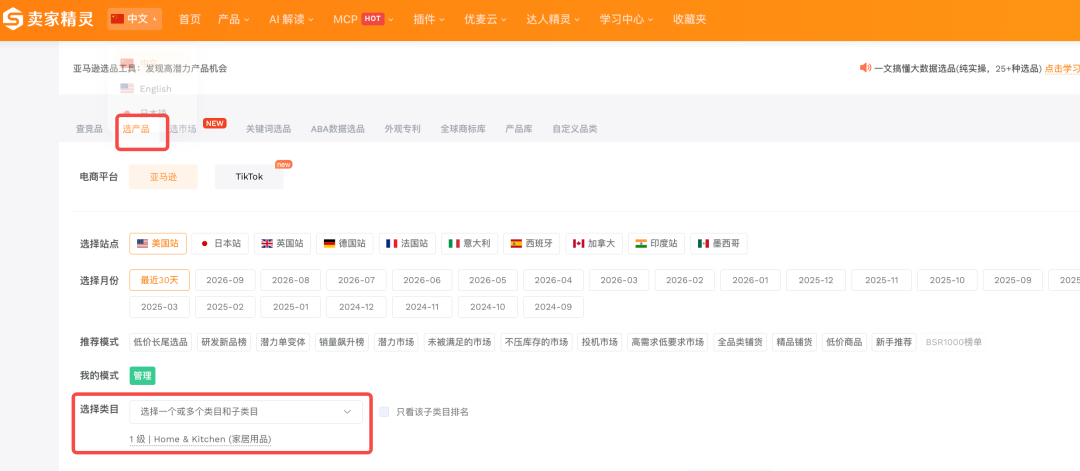
Task: Apply the 精品铺货 recommended mode
Action: (x=794, y=342)
